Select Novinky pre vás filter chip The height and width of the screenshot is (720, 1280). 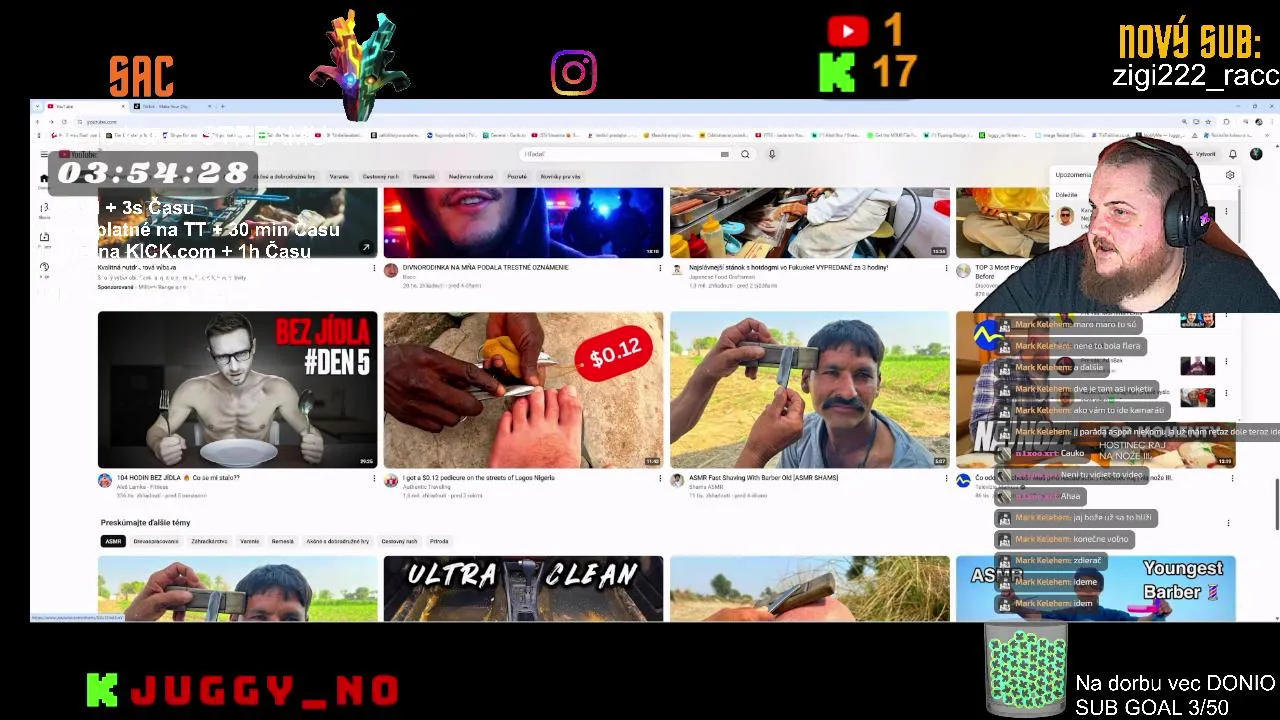(x=560, y=176)
